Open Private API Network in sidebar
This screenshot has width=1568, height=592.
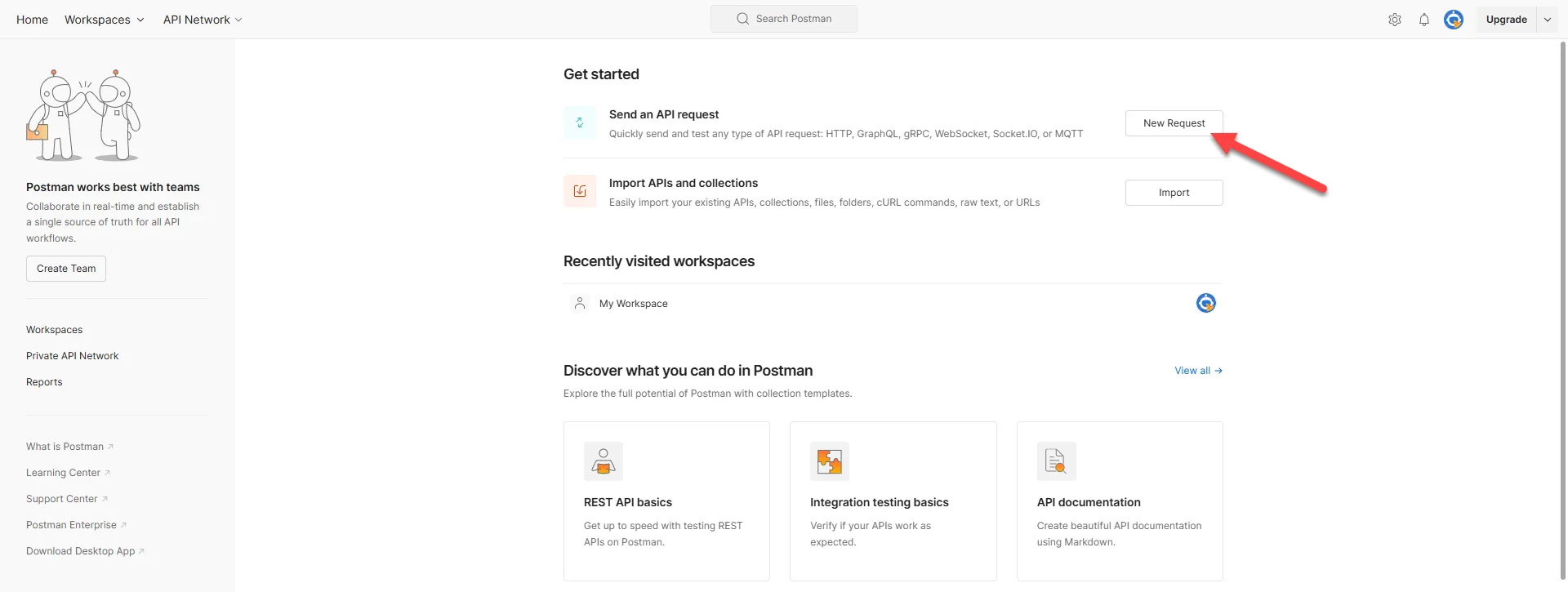pos(72,356)
